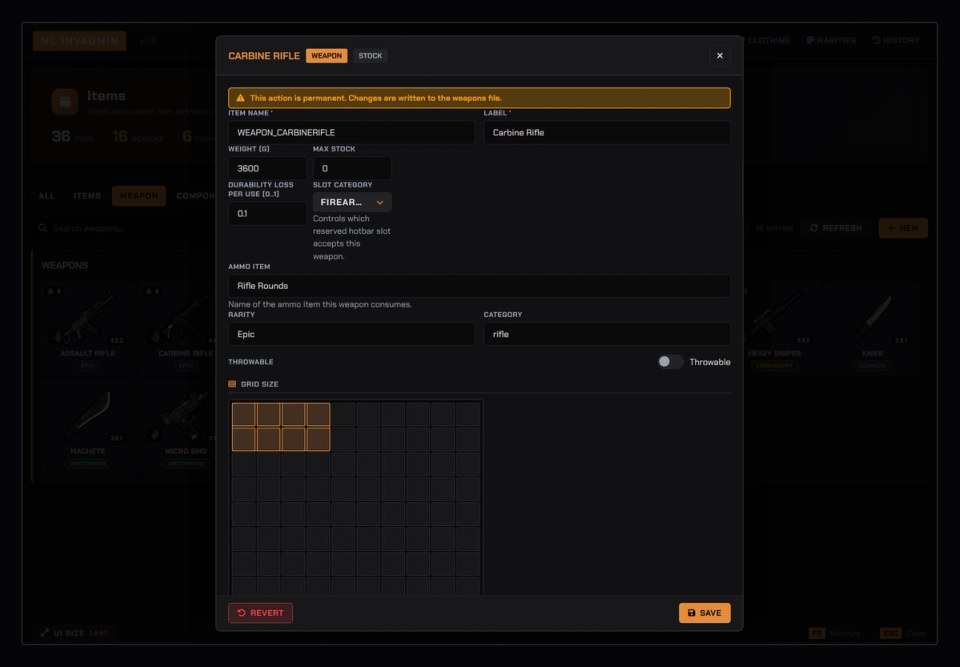
Task: Click the Slot Category help description text
Action: (351, 237)
